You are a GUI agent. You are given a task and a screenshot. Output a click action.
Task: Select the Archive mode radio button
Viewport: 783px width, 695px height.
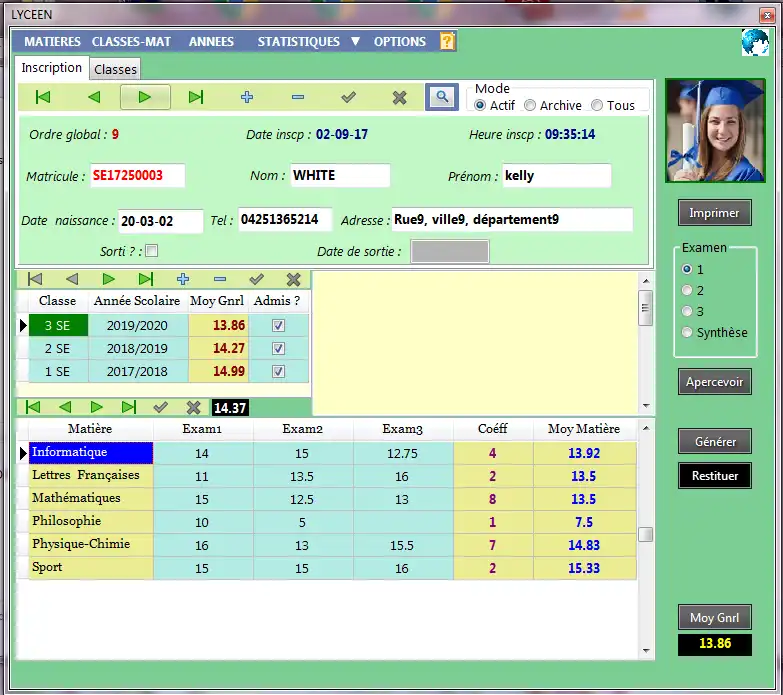530,105
